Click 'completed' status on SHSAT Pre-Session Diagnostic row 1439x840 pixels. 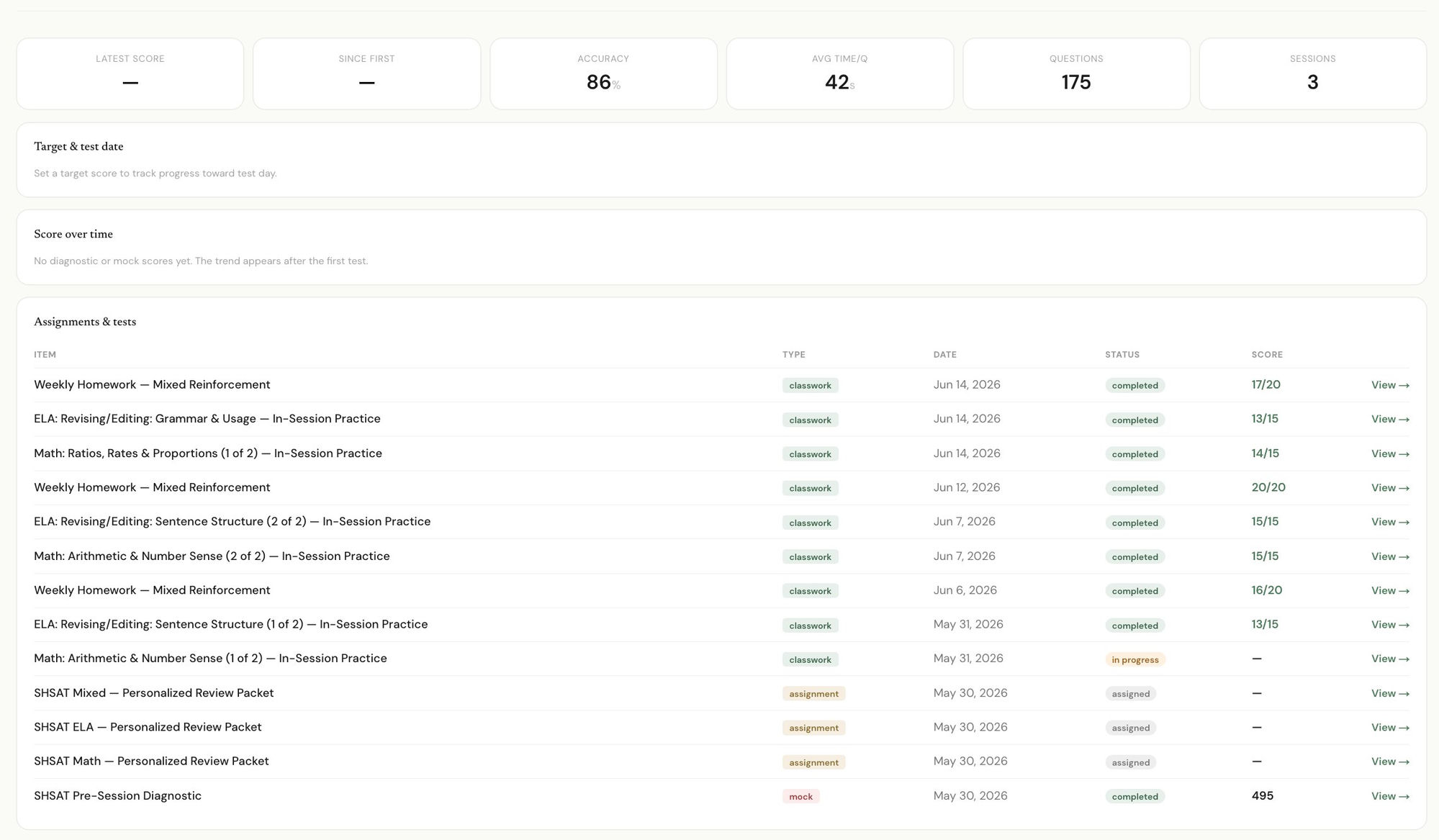pos(1134,797)
